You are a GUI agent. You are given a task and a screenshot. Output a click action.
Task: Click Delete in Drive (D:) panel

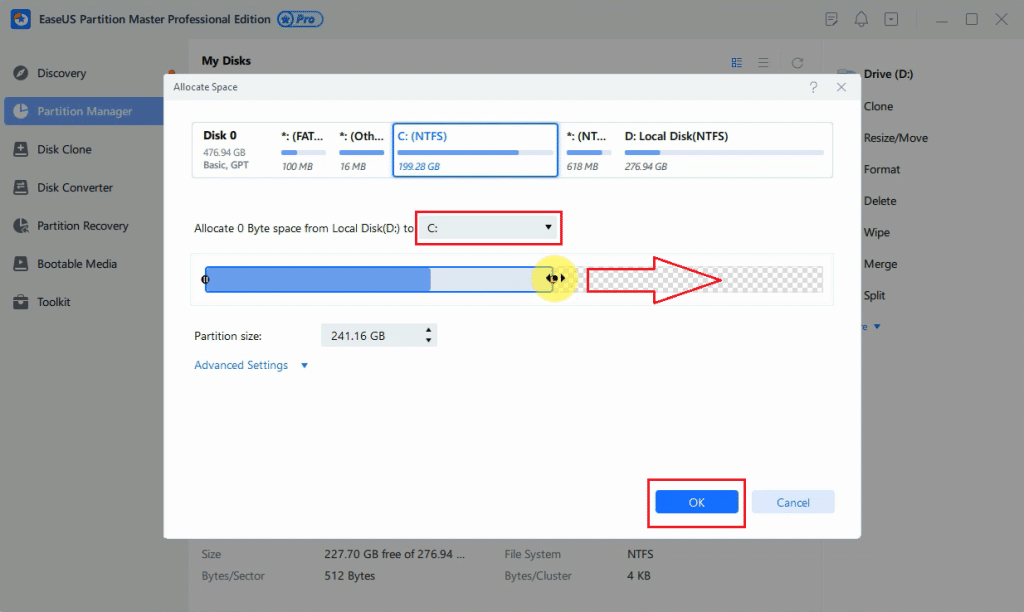(x=880, y=201)
